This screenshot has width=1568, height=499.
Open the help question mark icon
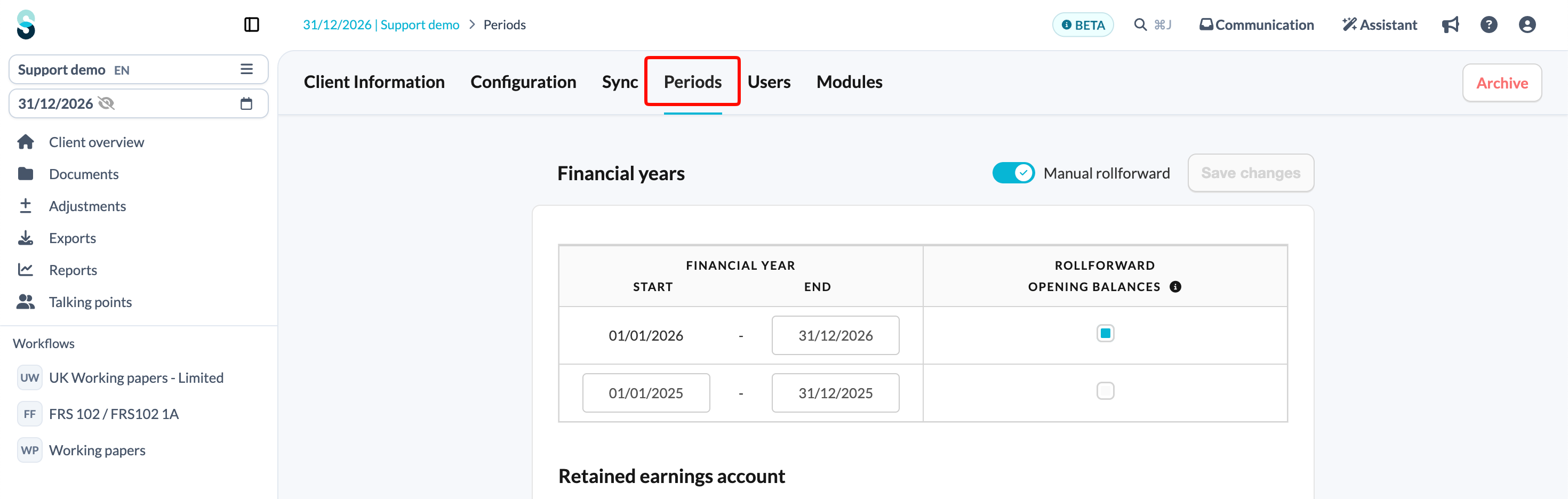[x=1488, y=25]
